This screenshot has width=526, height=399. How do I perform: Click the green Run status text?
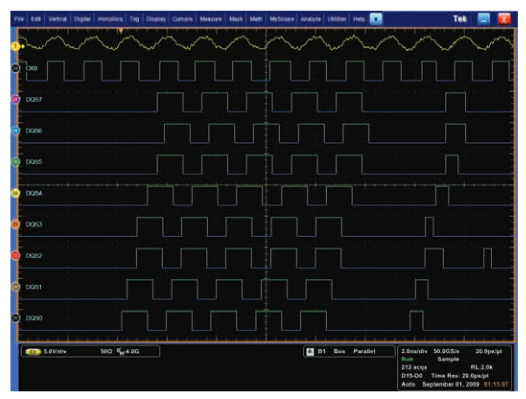click(x=407, y=359)
